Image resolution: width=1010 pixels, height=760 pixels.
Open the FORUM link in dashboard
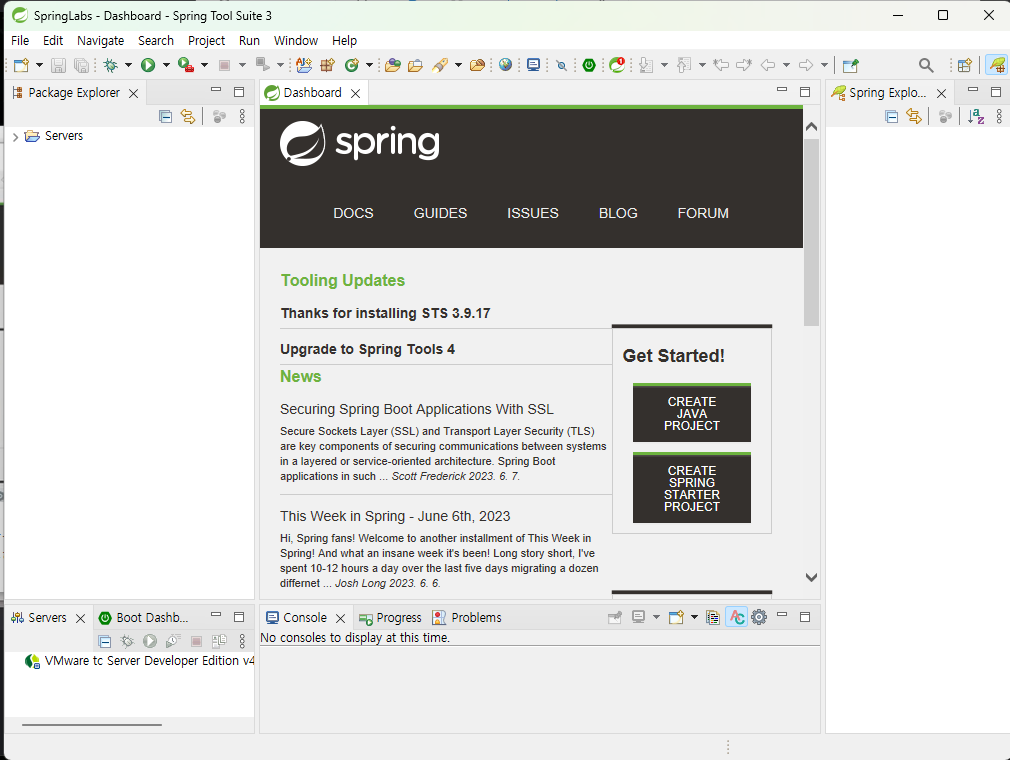(703, 213)
